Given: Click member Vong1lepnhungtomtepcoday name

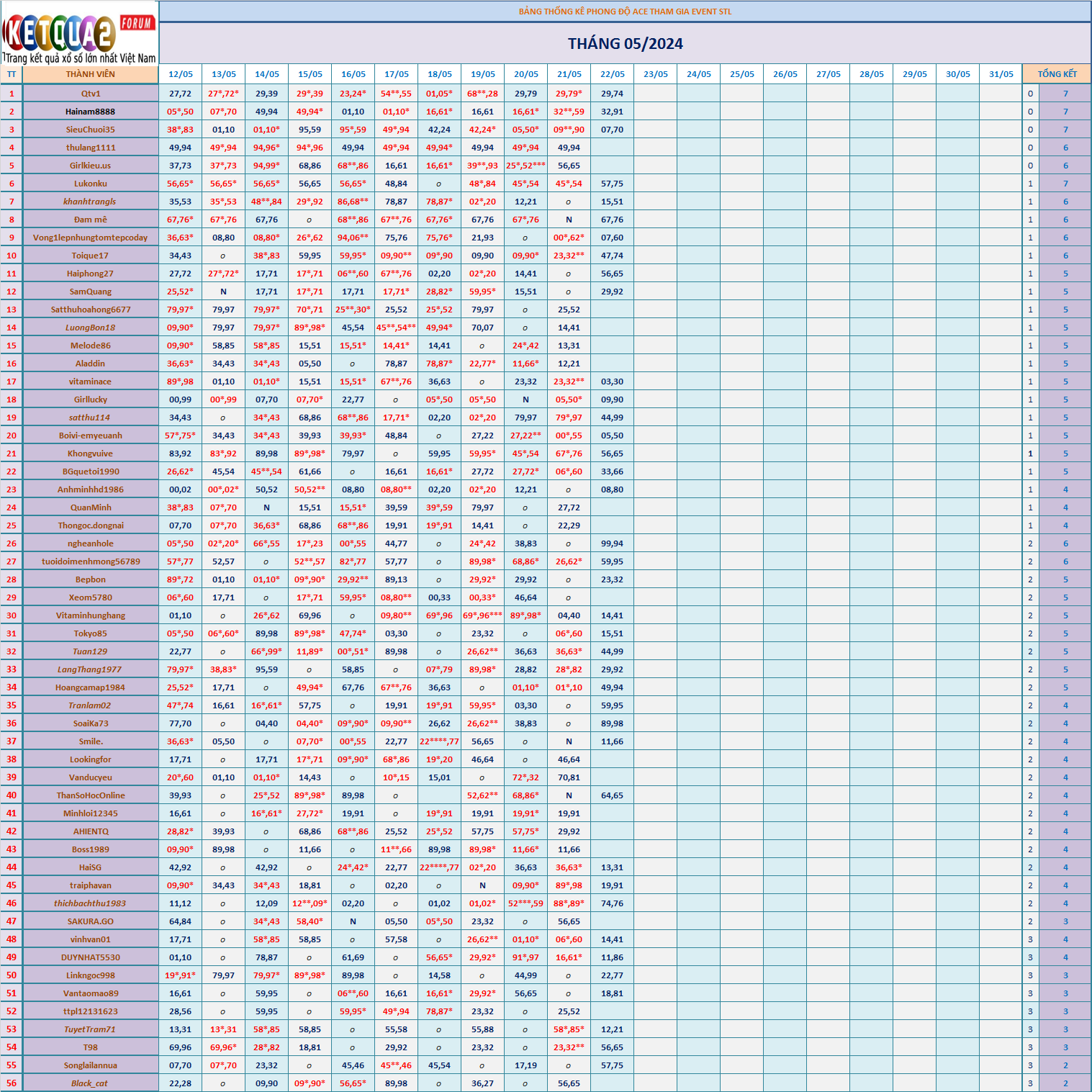Looking at the screenshot, I should pyautogui.click(x=91, y=238).
